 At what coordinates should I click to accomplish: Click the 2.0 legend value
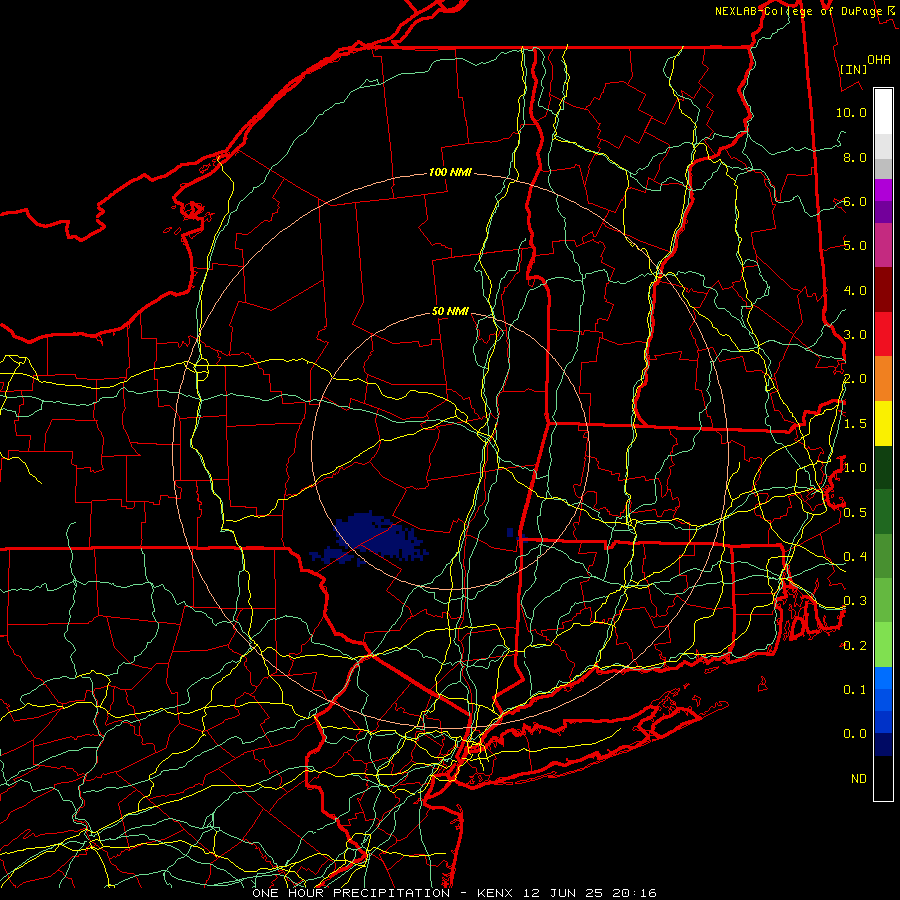point(855,379)
